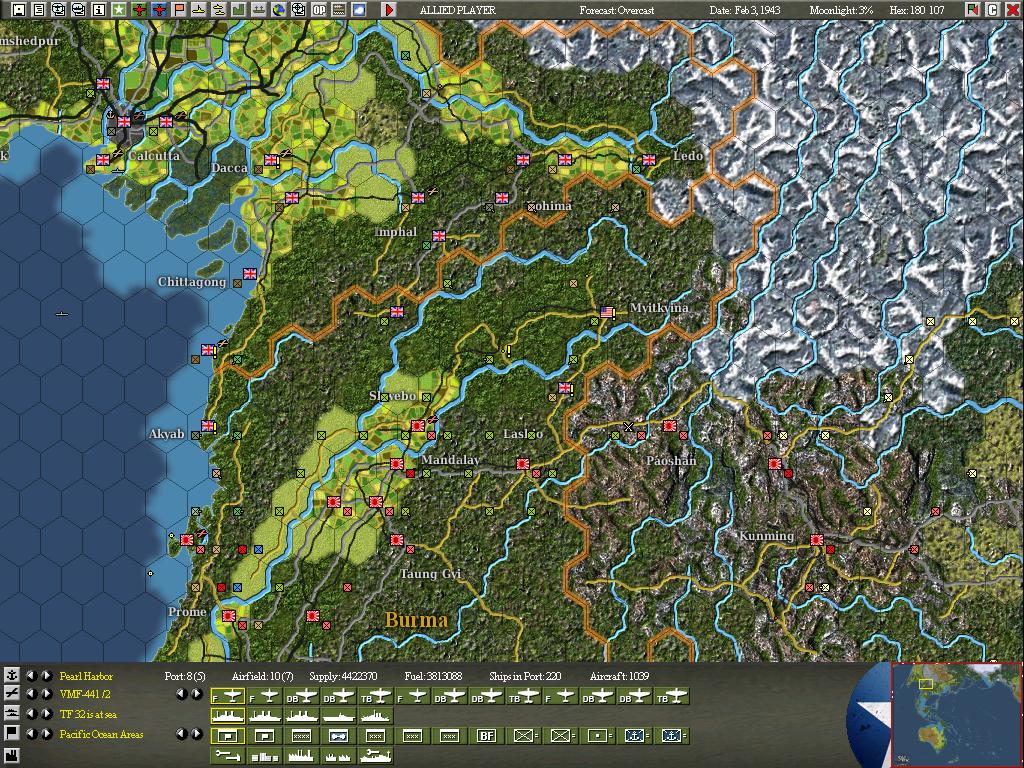Click the cloud weather icon

(359, 10)
